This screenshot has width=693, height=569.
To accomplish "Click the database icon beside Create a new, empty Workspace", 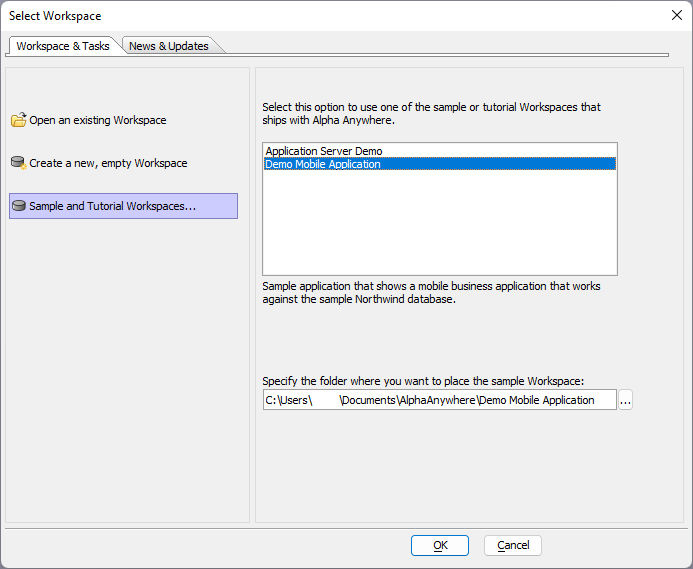I will coord(19,163).
